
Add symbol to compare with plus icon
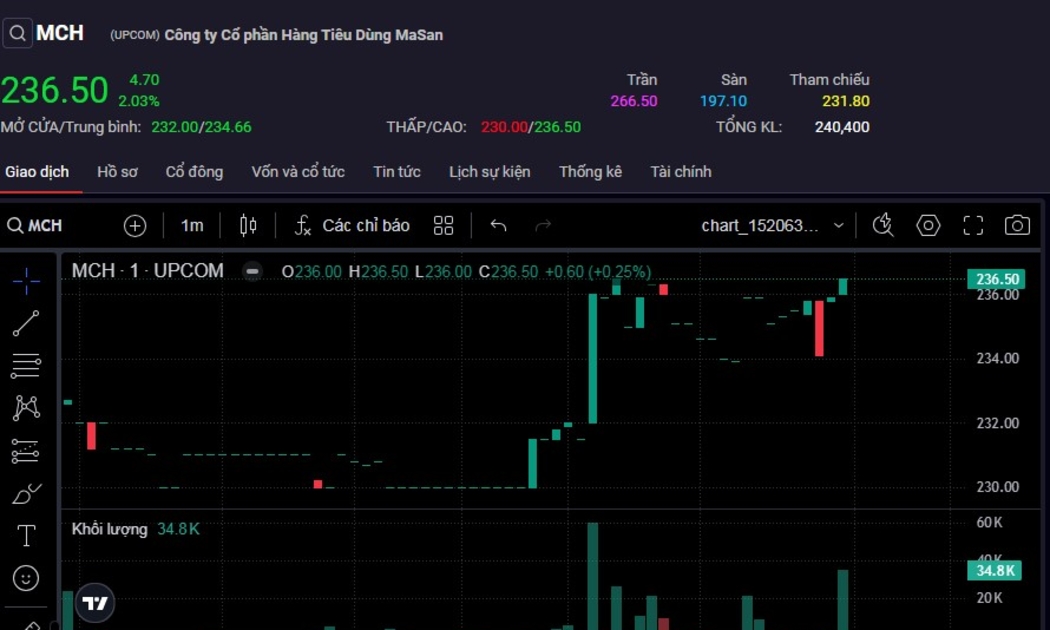[135, 226]
